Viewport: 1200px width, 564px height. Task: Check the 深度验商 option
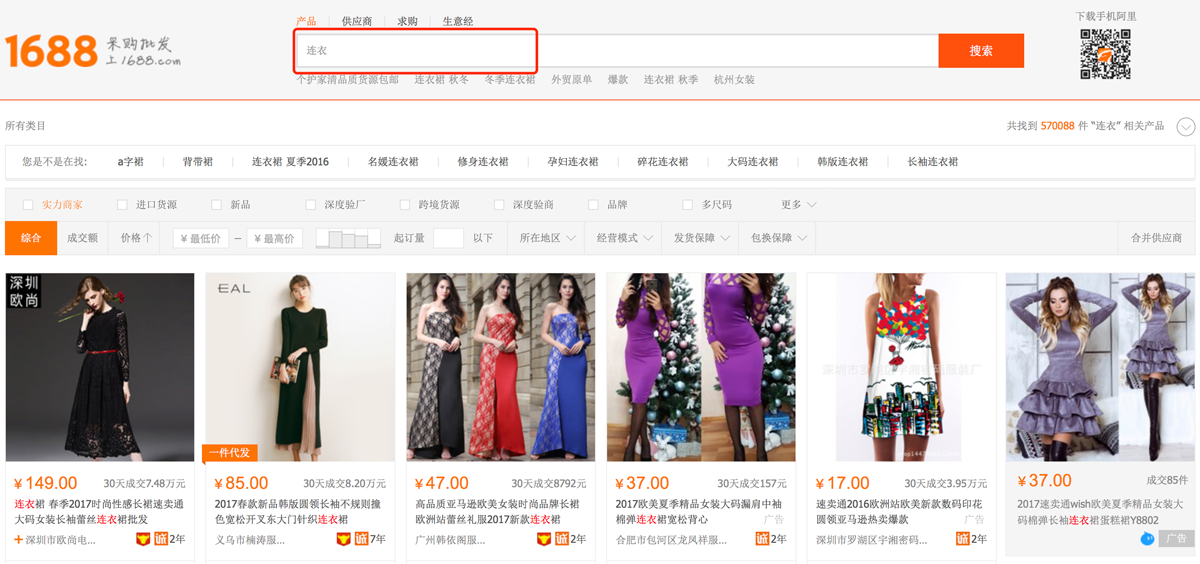(499, 205)
